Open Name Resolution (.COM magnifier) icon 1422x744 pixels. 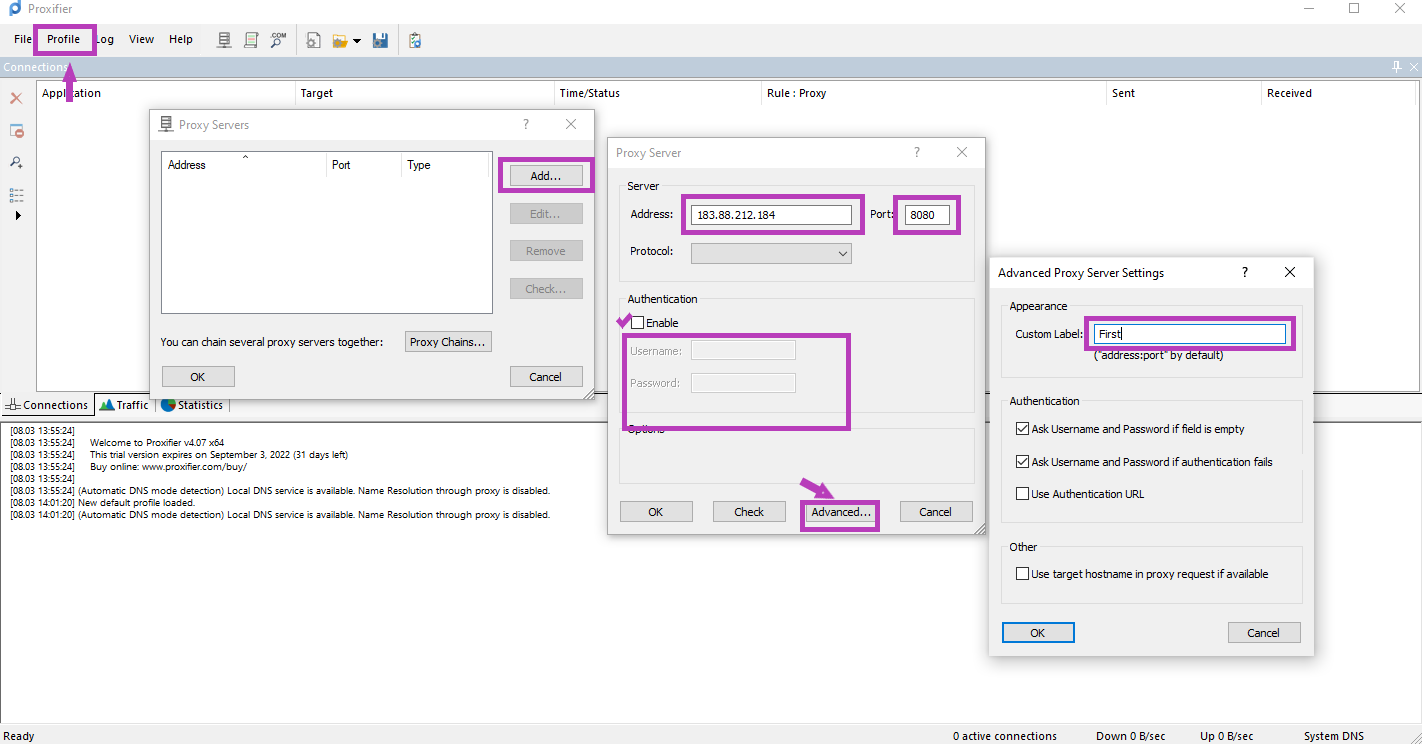pyautogui.click(x=278, y=40)
